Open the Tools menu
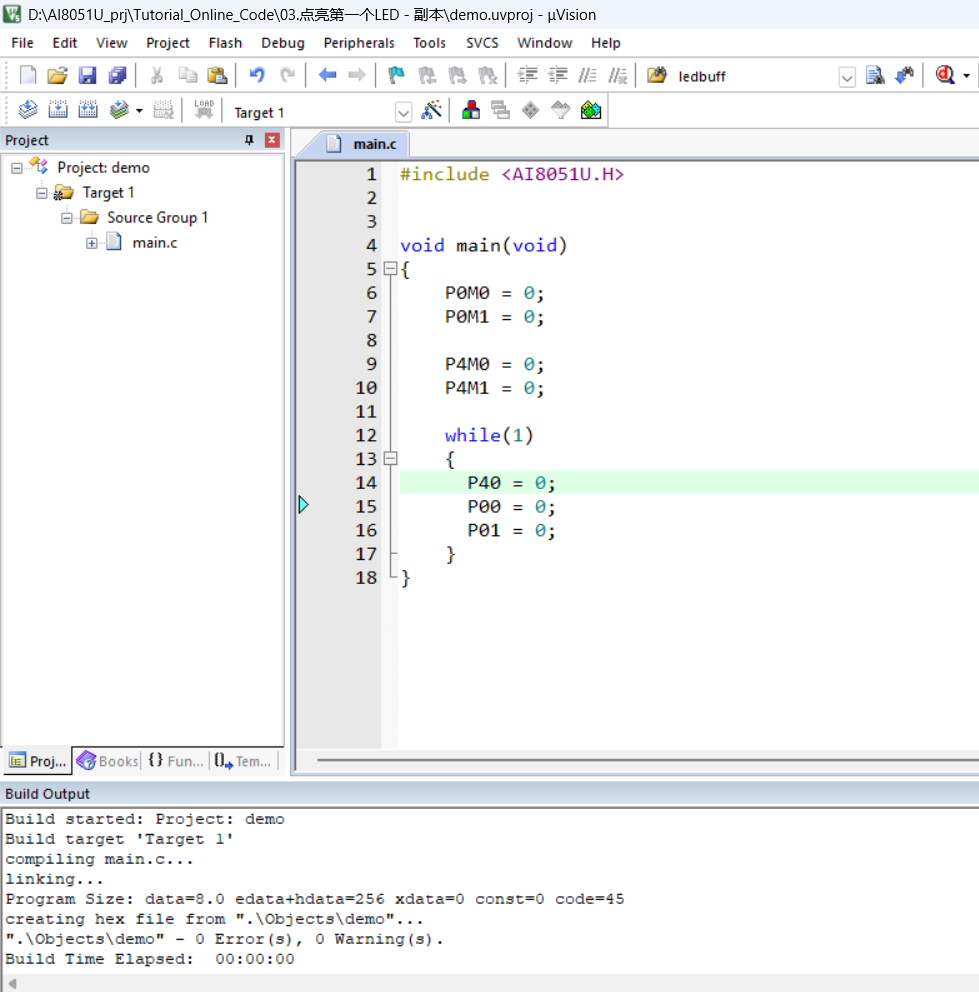 [429, 43]
